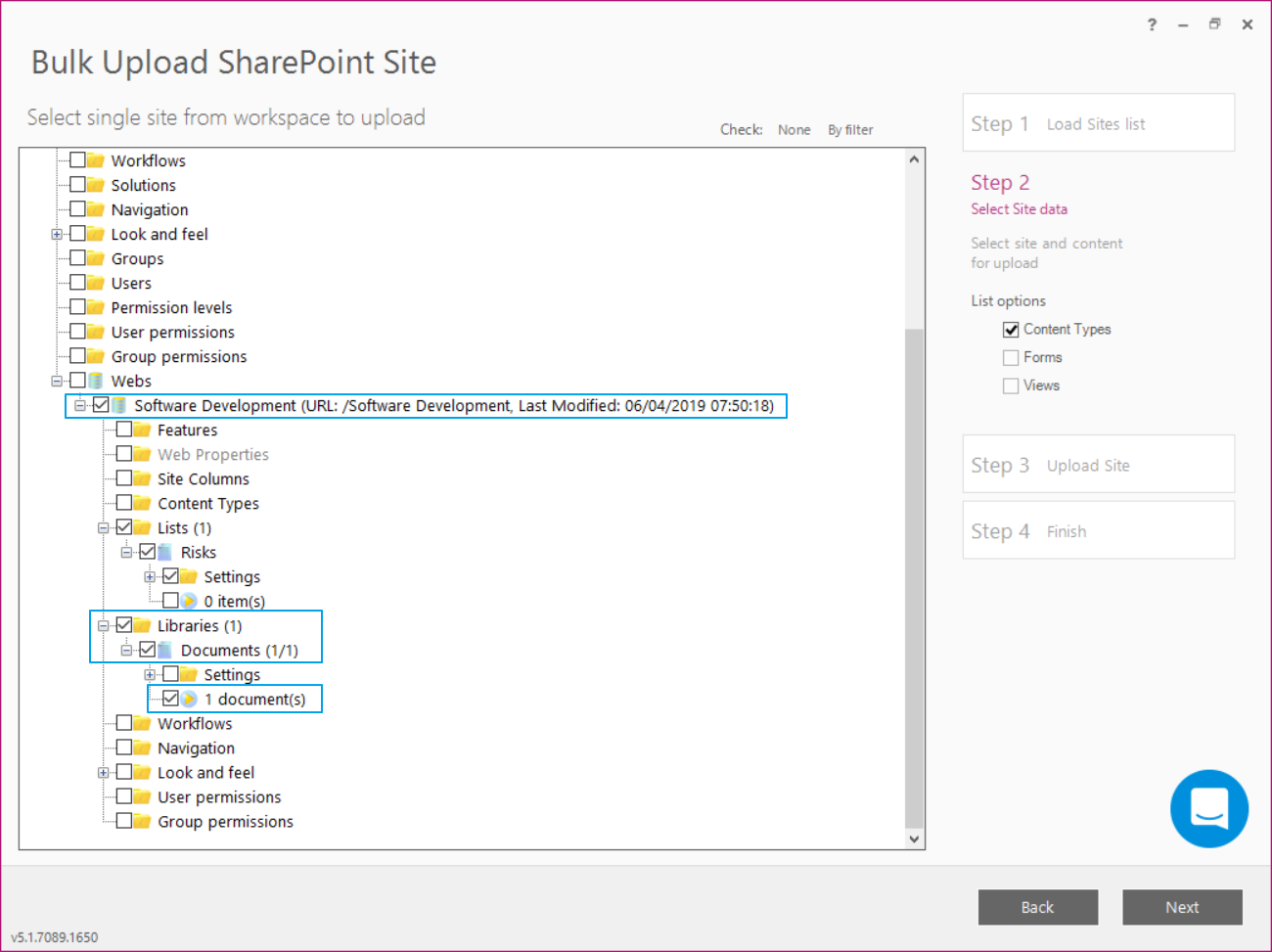Select the lower Navigation row label
This screenshot has width=1272, height=952.
tap(196, 748)
